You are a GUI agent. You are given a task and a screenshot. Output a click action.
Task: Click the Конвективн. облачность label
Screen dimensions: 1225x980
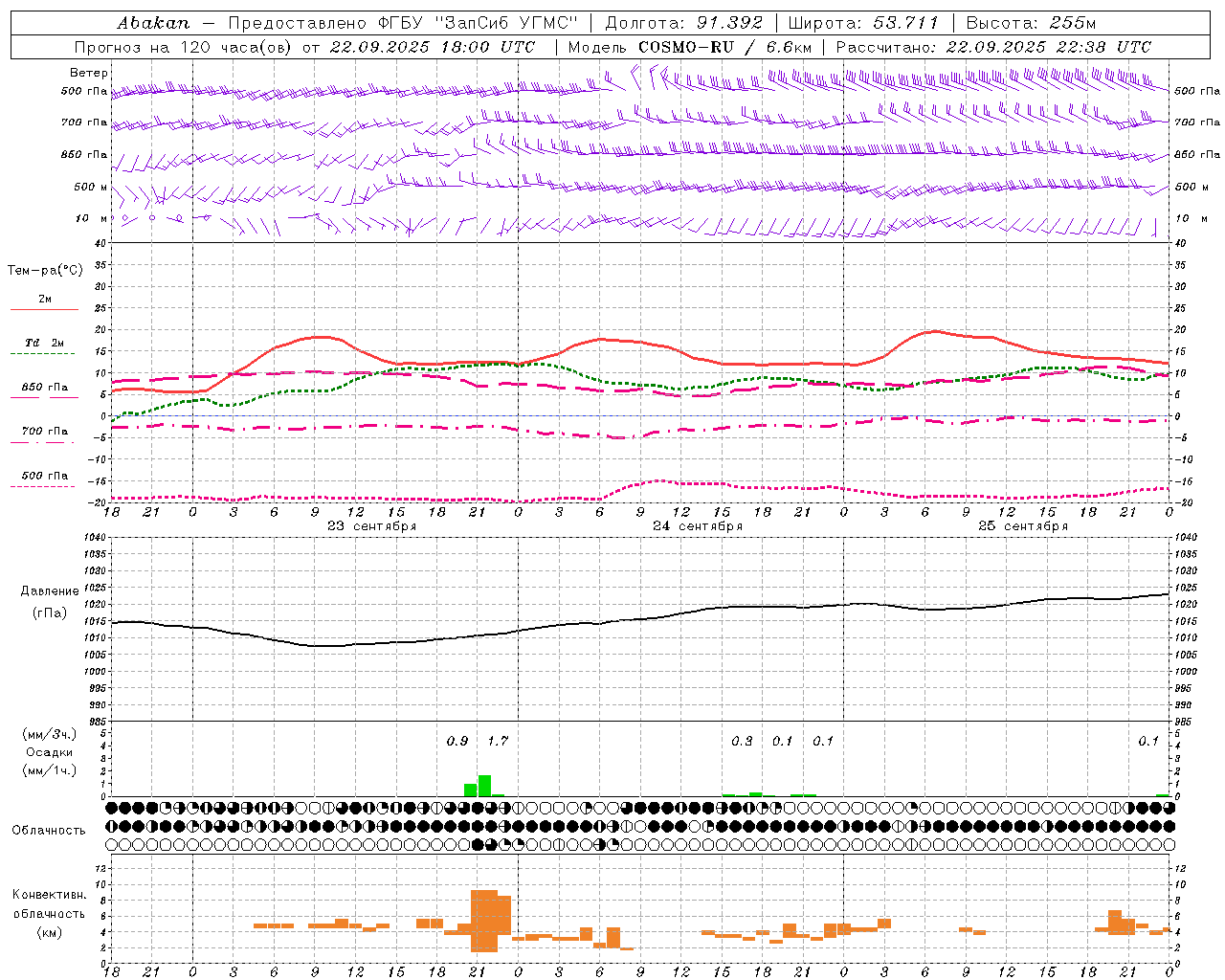50,903
